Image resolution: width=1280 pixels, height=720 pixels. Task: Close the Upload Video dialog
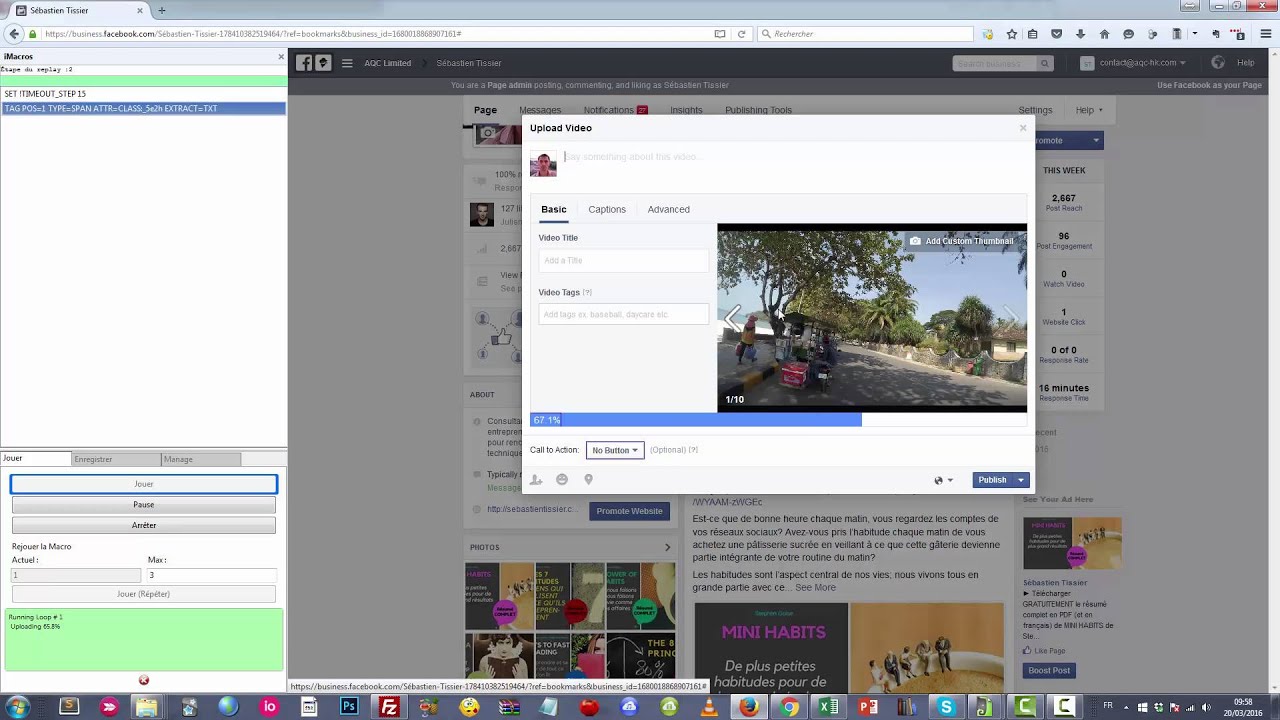pos(1023,128)
